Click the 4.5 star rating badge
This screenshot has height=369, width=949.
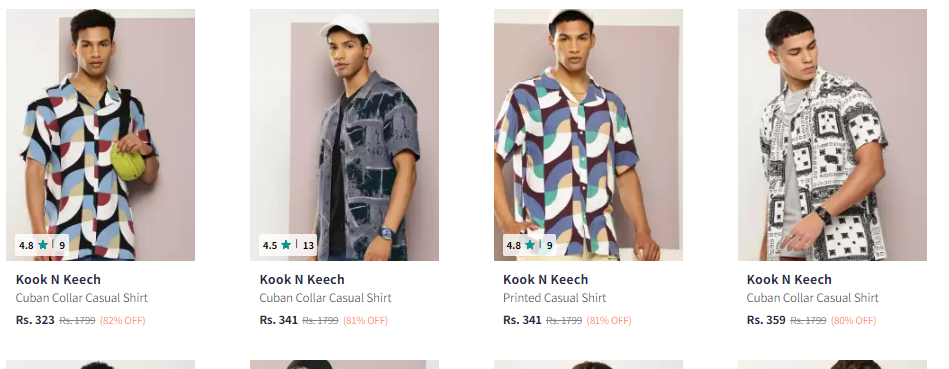coord(287,245)
